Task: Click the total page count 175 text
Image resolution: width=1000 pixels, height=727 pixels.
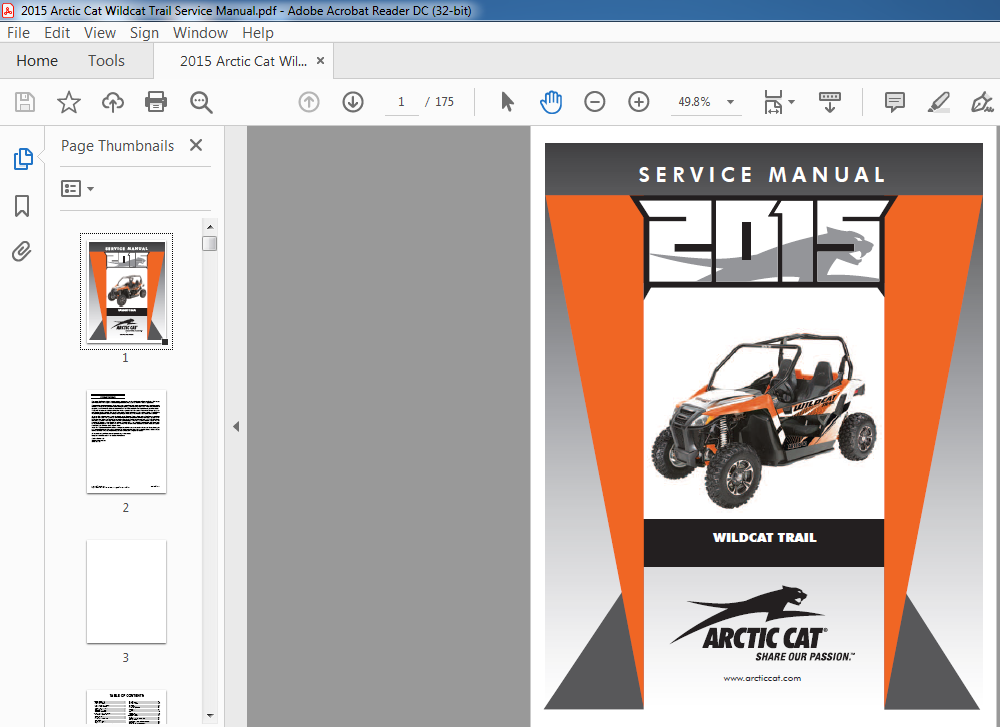Action: tap(445, 102)
